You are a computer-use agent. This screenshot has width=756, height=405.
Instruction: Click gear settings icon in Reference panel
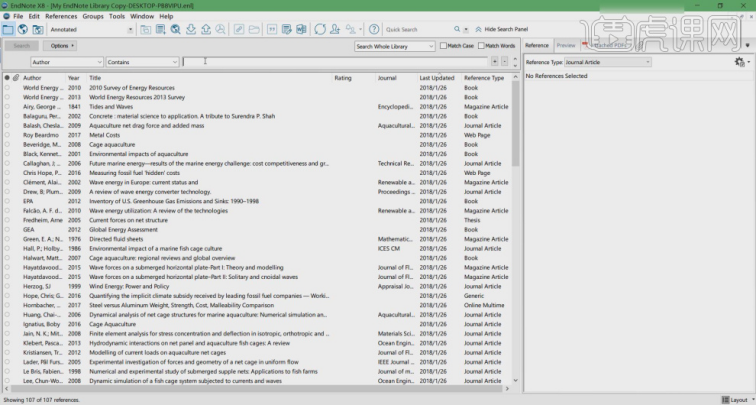(x=737, y=62)
